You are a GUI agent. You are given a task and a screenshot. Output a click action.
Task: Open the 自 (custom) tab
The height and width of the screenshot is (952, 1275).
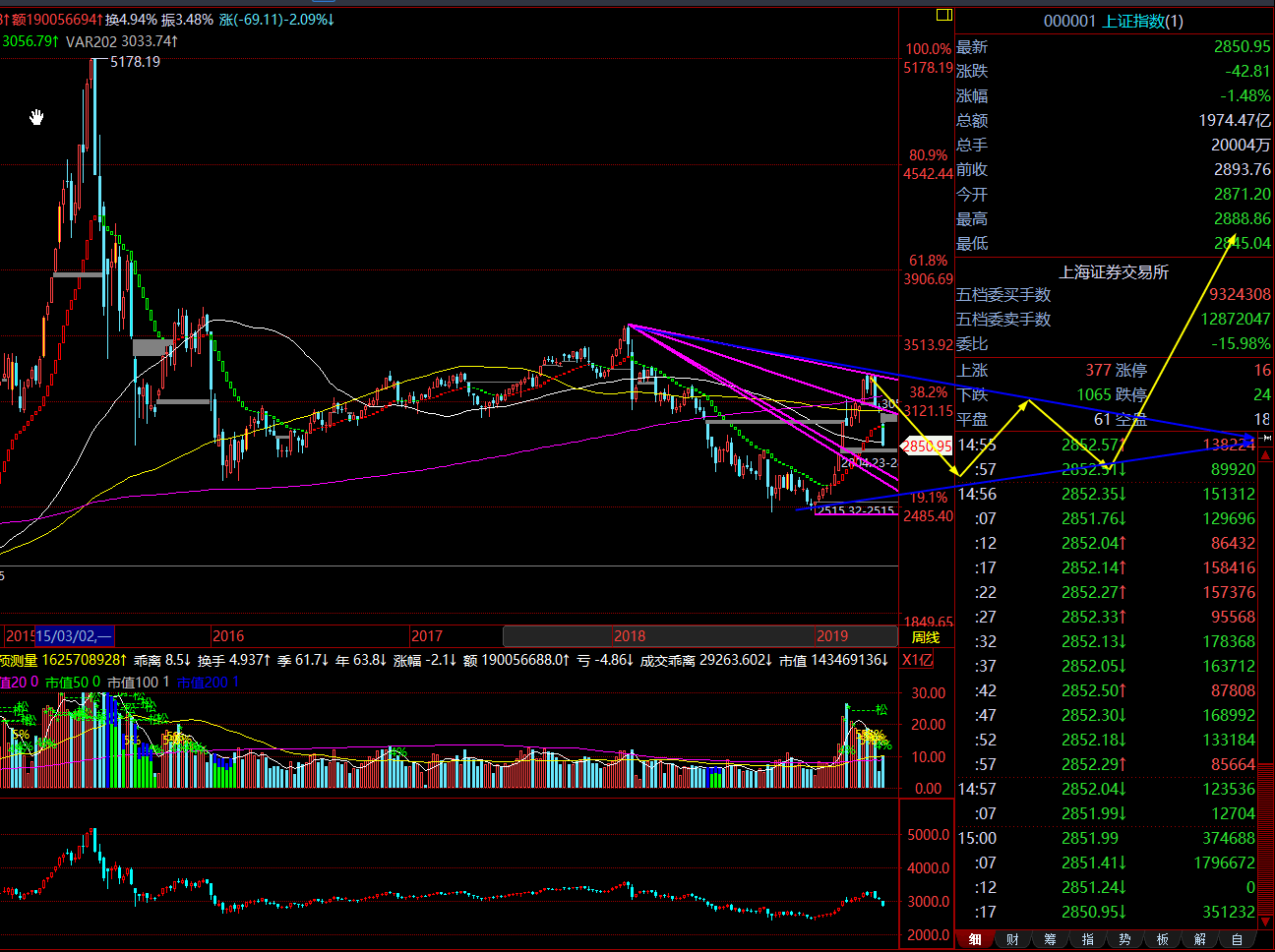[1237, 940]
